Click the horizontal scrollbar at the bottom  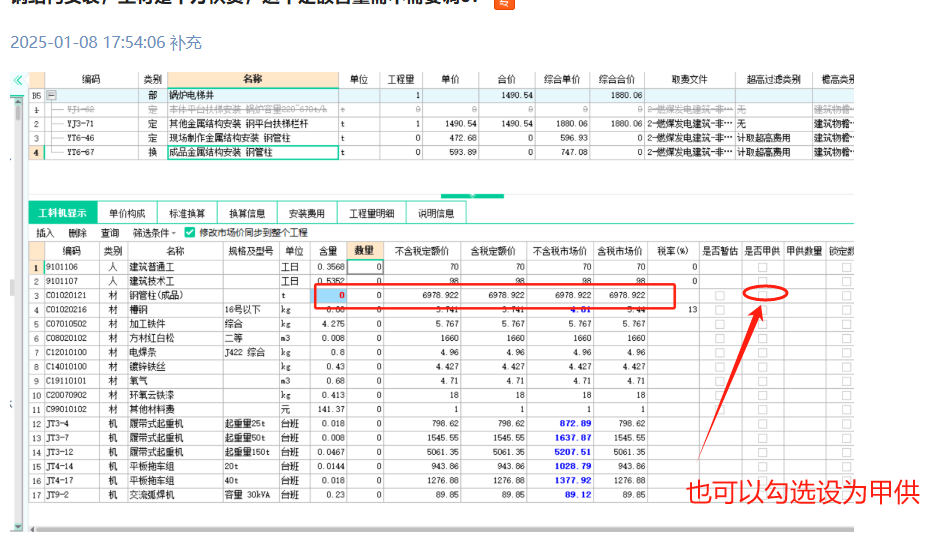[443, 529]
